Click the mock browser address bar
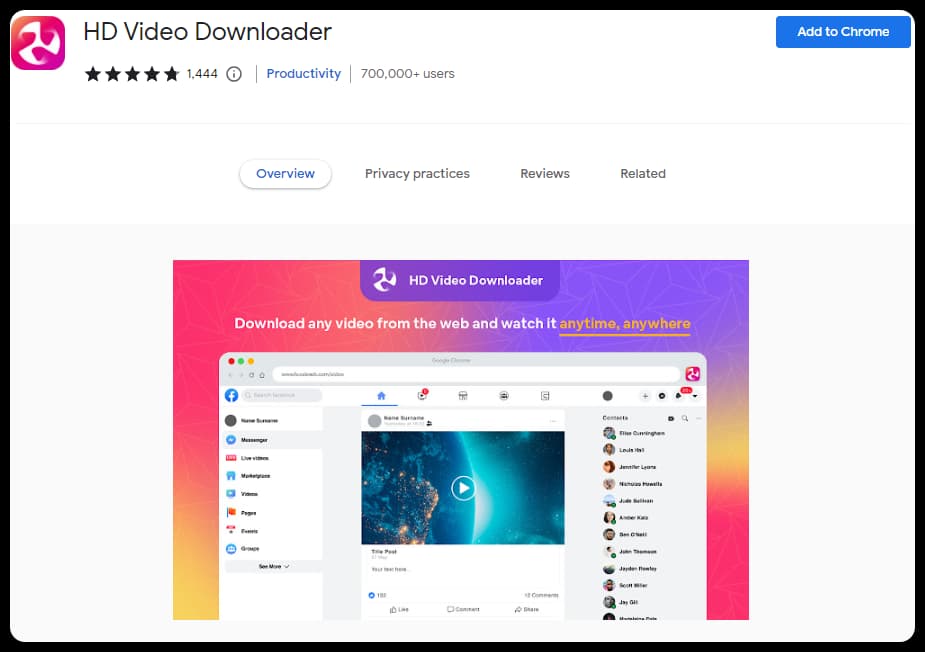This screenshot has width=925, height=652. 476,374
